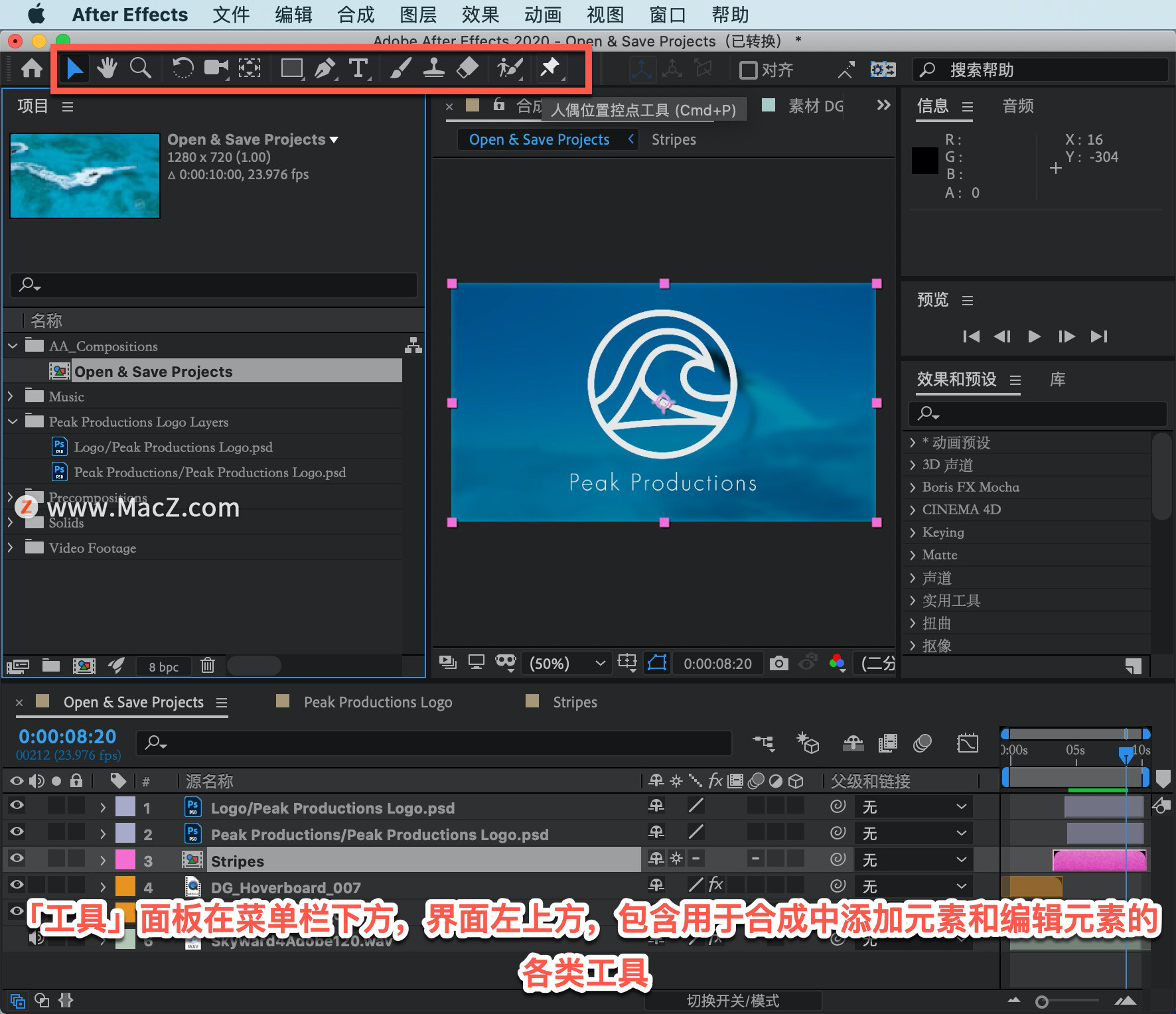Select the Brush tool
1176x1014 pixels.
pos(400,68)
